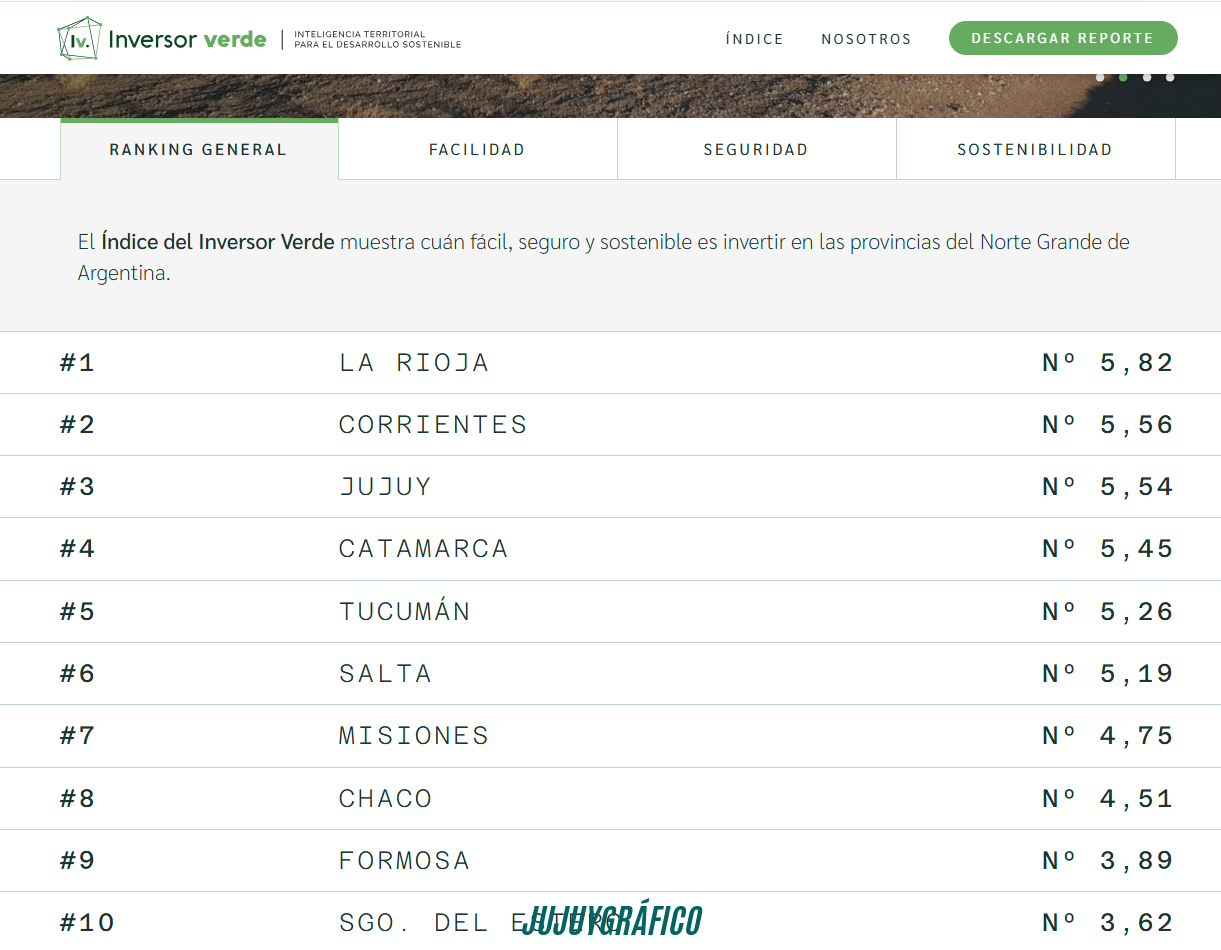Viewport: 1221px width, 950px height.
Task: Click the #6 rank number
Action: point(77,673)
